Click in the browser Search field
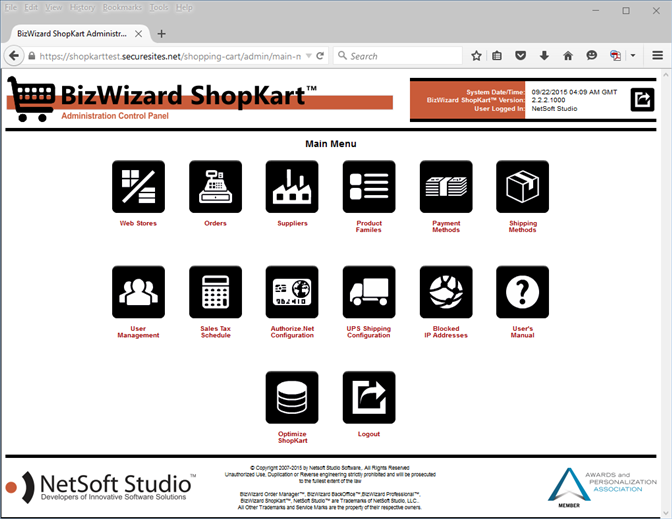This screenshot has width=672, height=519. pyautogui.click(x=398, y=56)
